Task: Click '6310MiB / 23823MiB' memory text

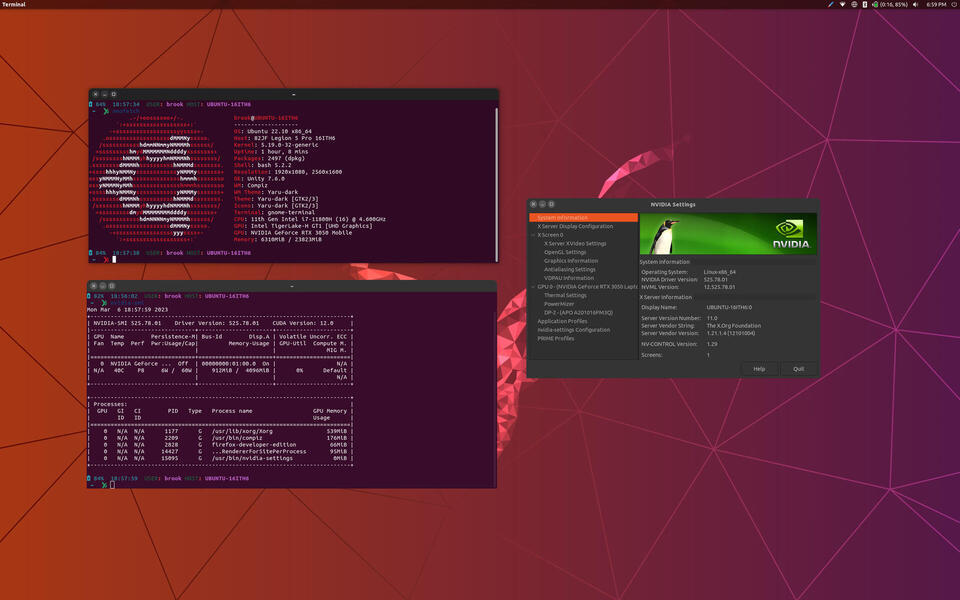Action: click(x=291, y=239)
